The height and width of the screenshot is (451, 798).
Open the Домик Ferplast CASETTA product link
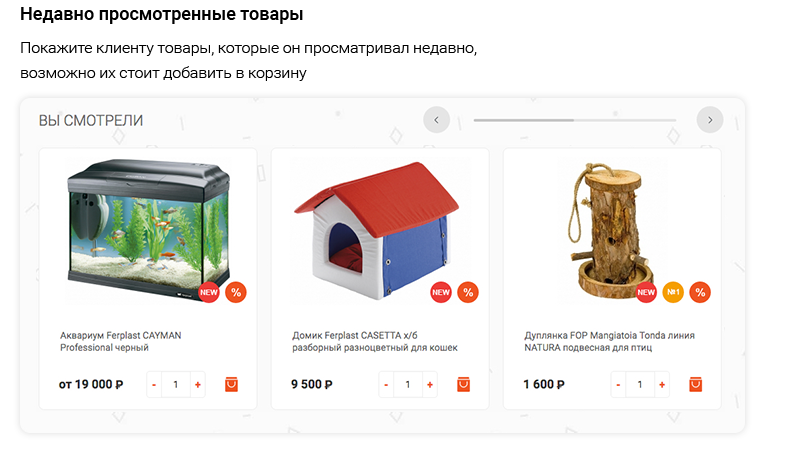click(x=375, y=342)
